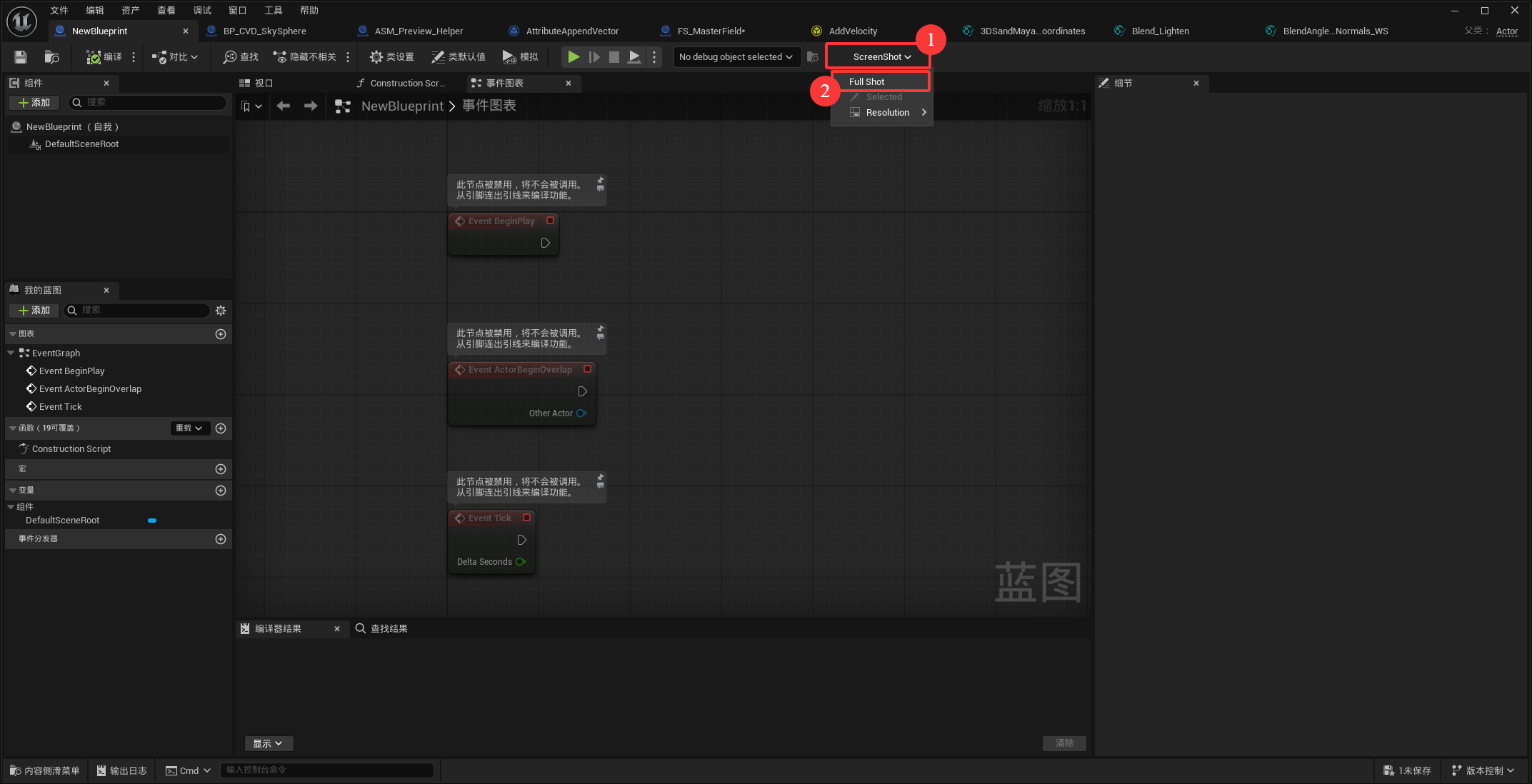Navigate forward arrow in graph editor
Screen dimensions: 1532x784
point(310,106)
